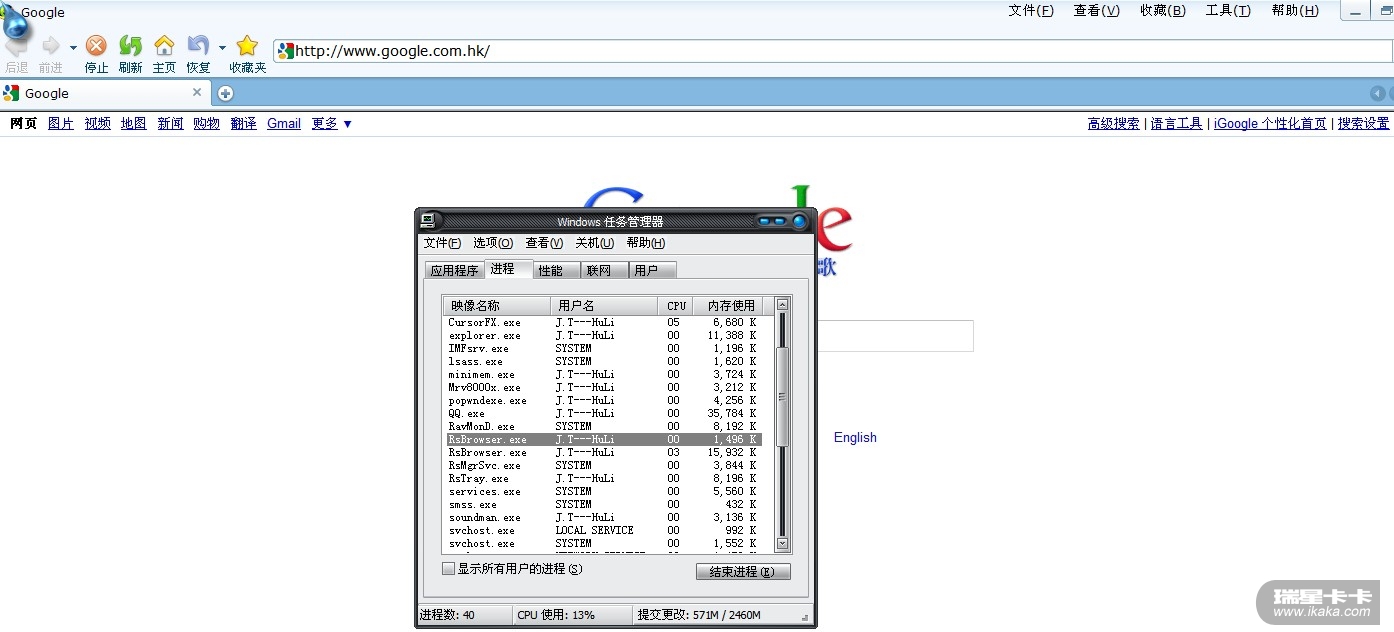
Task: Click the Google favicon in address bar
Action: pos(285,51)
